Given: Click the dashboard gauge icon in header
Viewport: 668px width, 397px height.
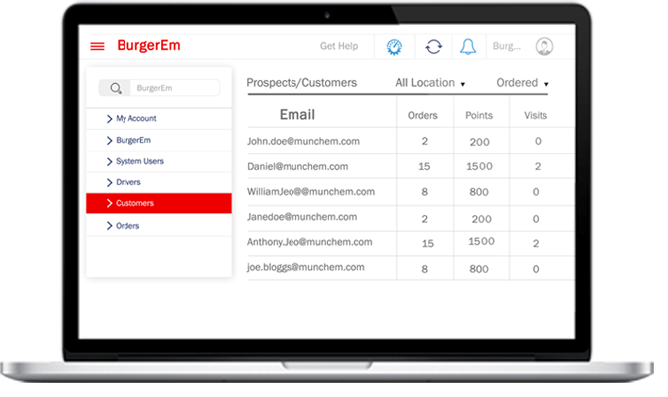Looking at the screenshot, I should click(x=394, y=47).
